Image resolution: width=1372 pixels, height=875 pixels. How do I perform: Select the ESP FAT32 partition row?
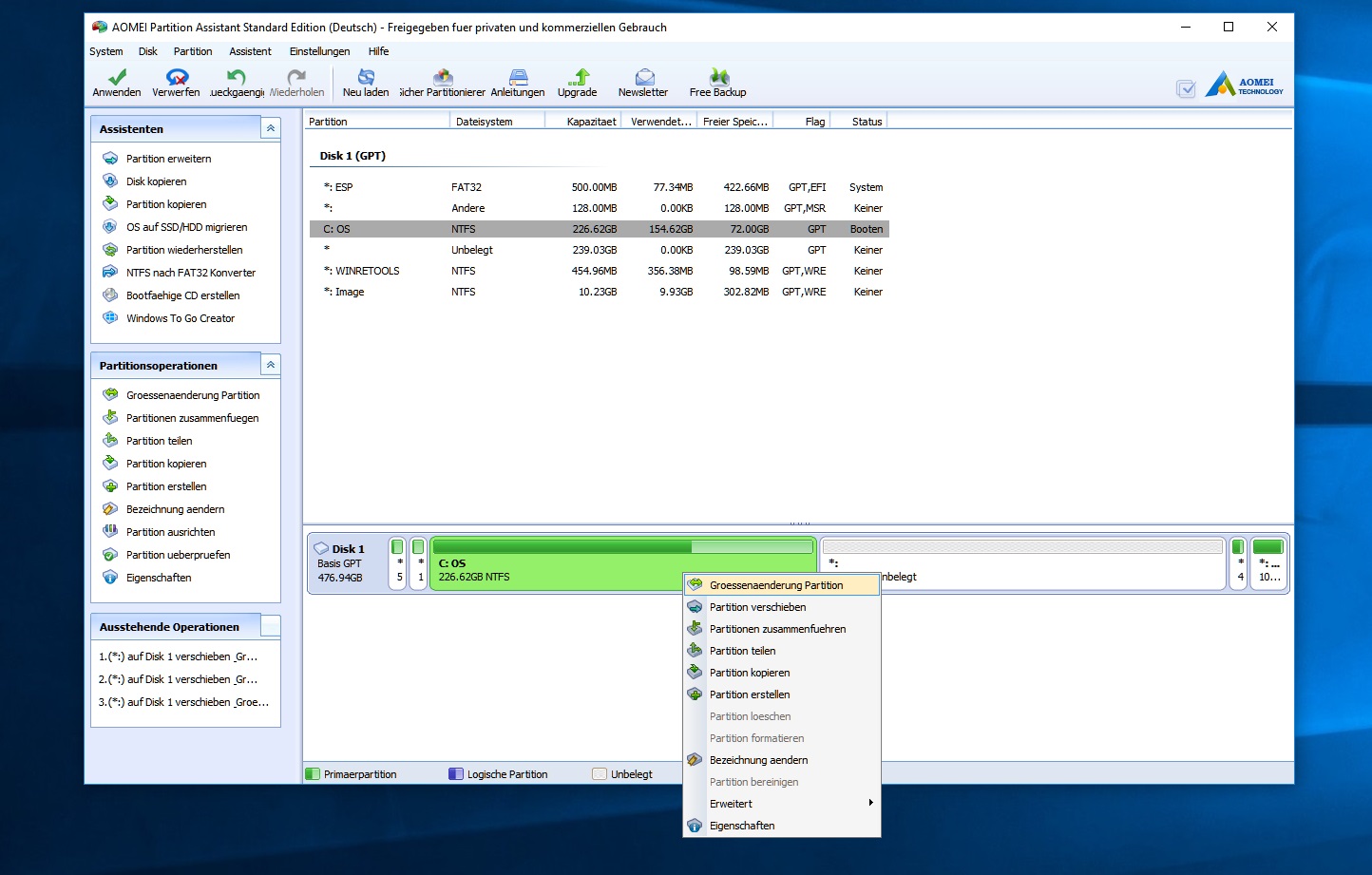[600, 187]
